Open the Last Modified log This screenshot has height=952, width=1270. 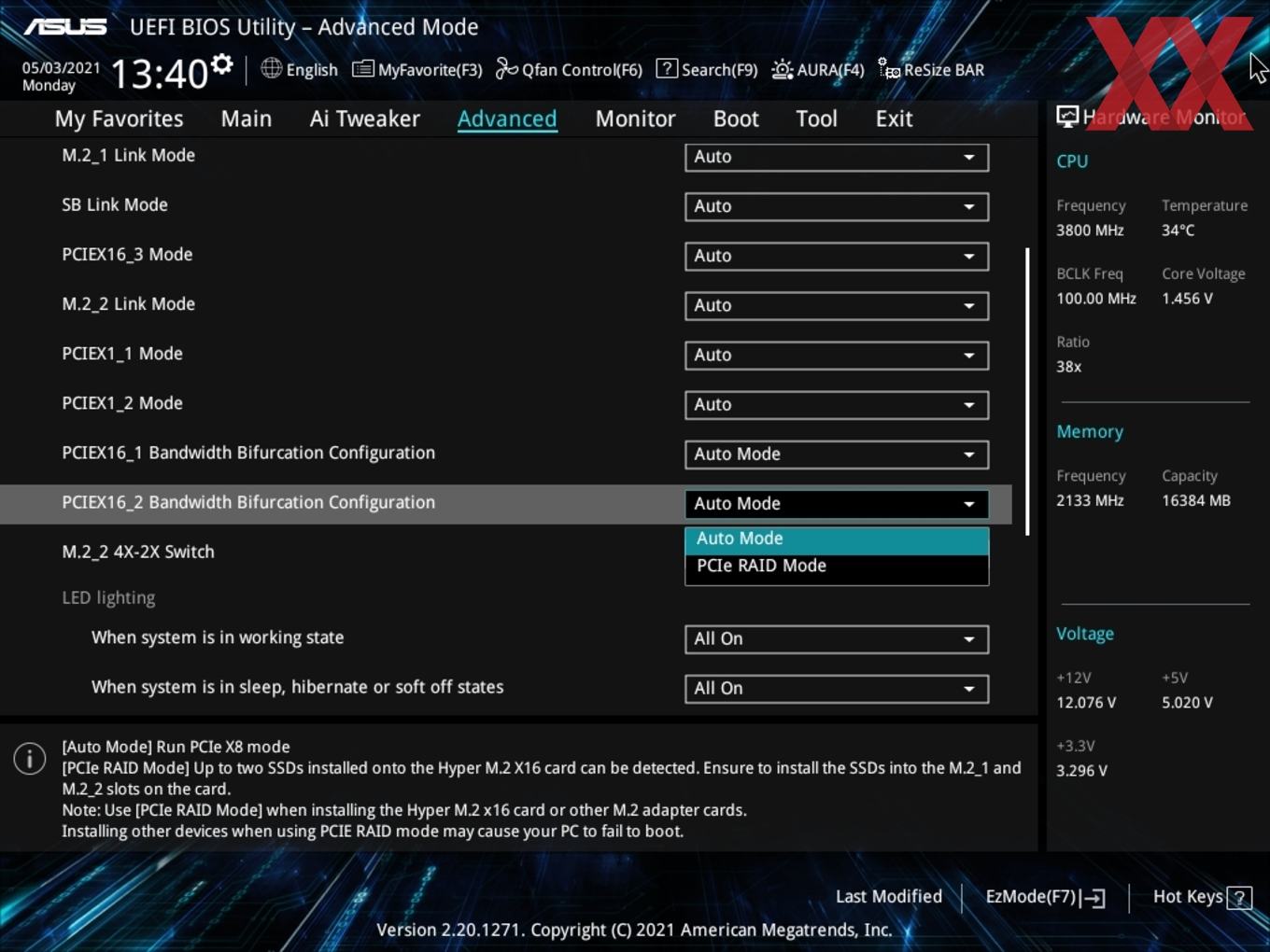[889, 896]
